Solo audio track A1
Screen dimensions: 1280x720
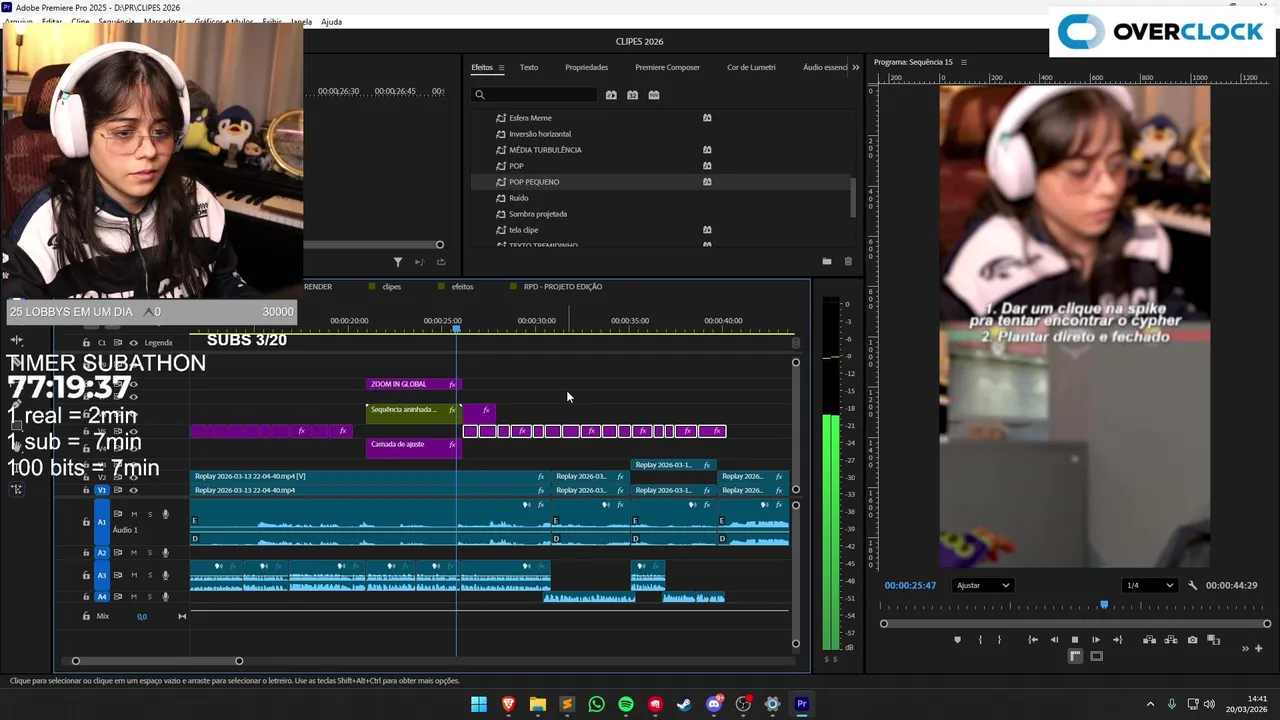click(150, 514)
